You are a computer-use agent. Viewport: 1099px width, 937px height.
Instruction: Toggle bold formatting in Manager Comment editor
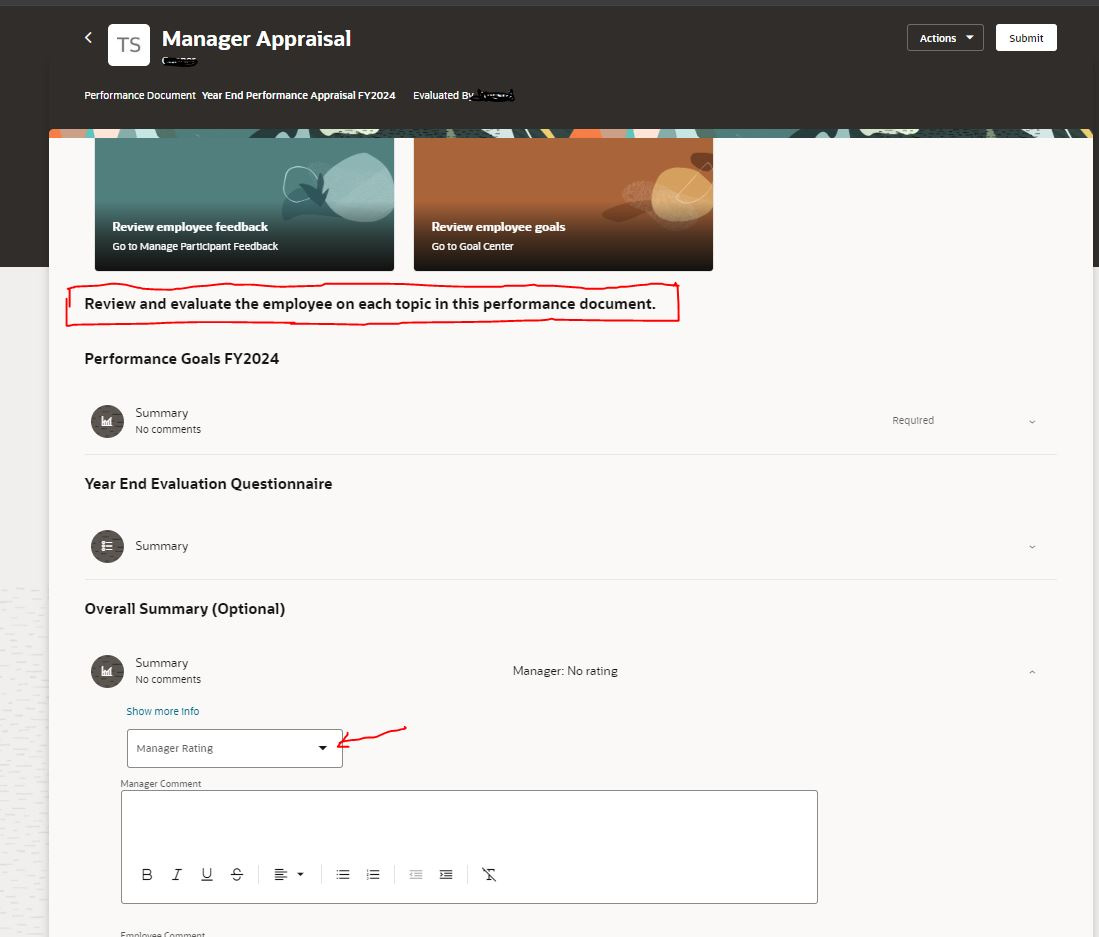point(147,874)
